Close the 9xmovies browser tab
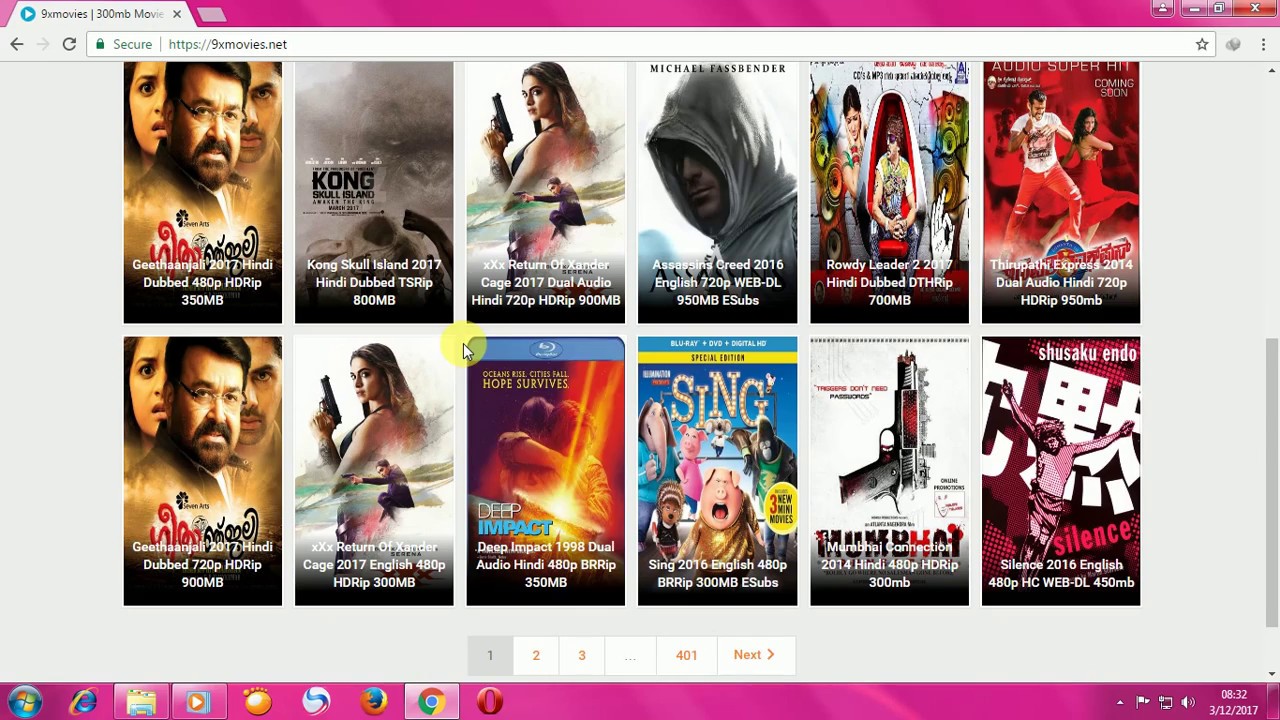Image resolution: width=1280 pixels, height=720 pixels. click(177, 14)
